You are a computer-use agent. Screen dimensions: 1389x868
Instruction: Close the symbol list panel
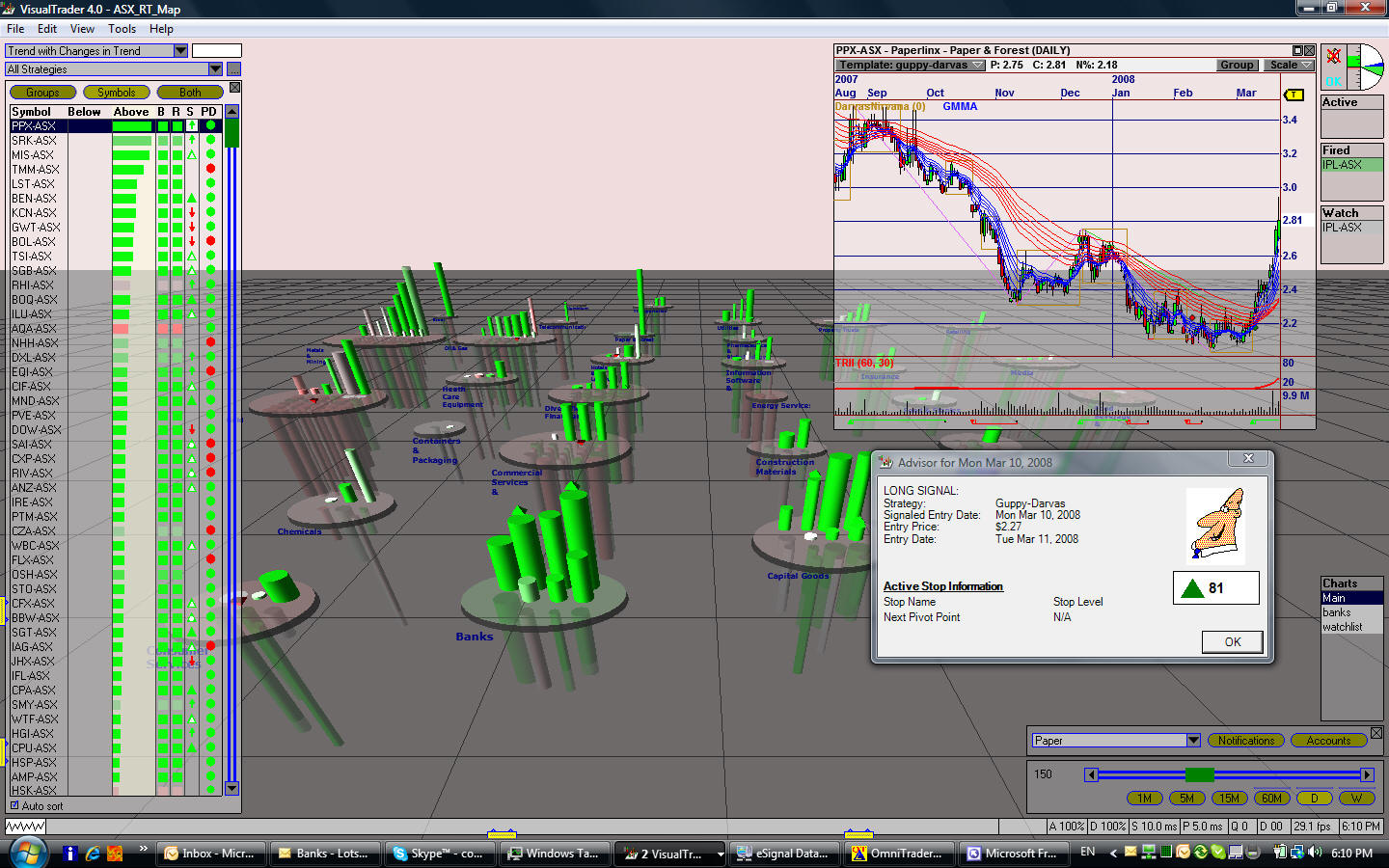(234, 88)
